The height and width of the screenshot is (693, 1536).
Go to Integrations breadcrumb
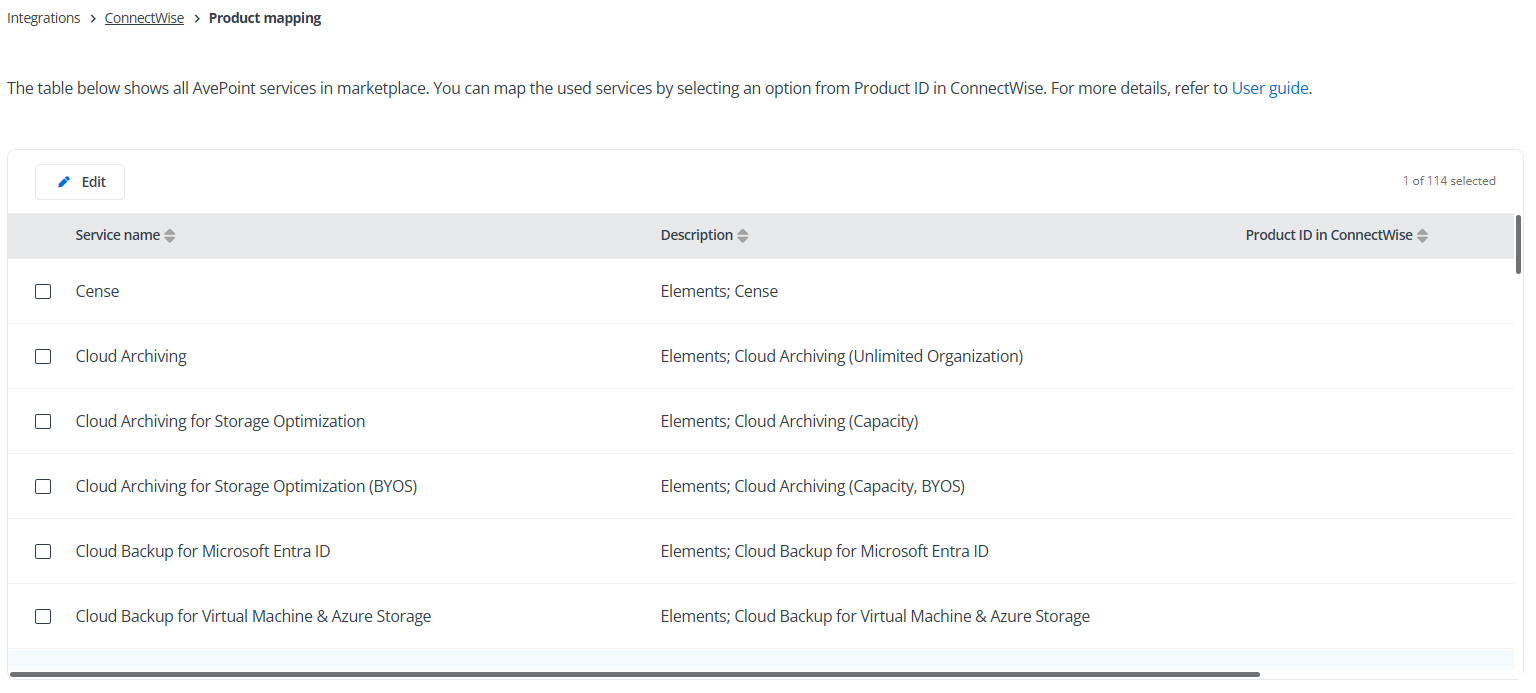[x=44, y=19]
